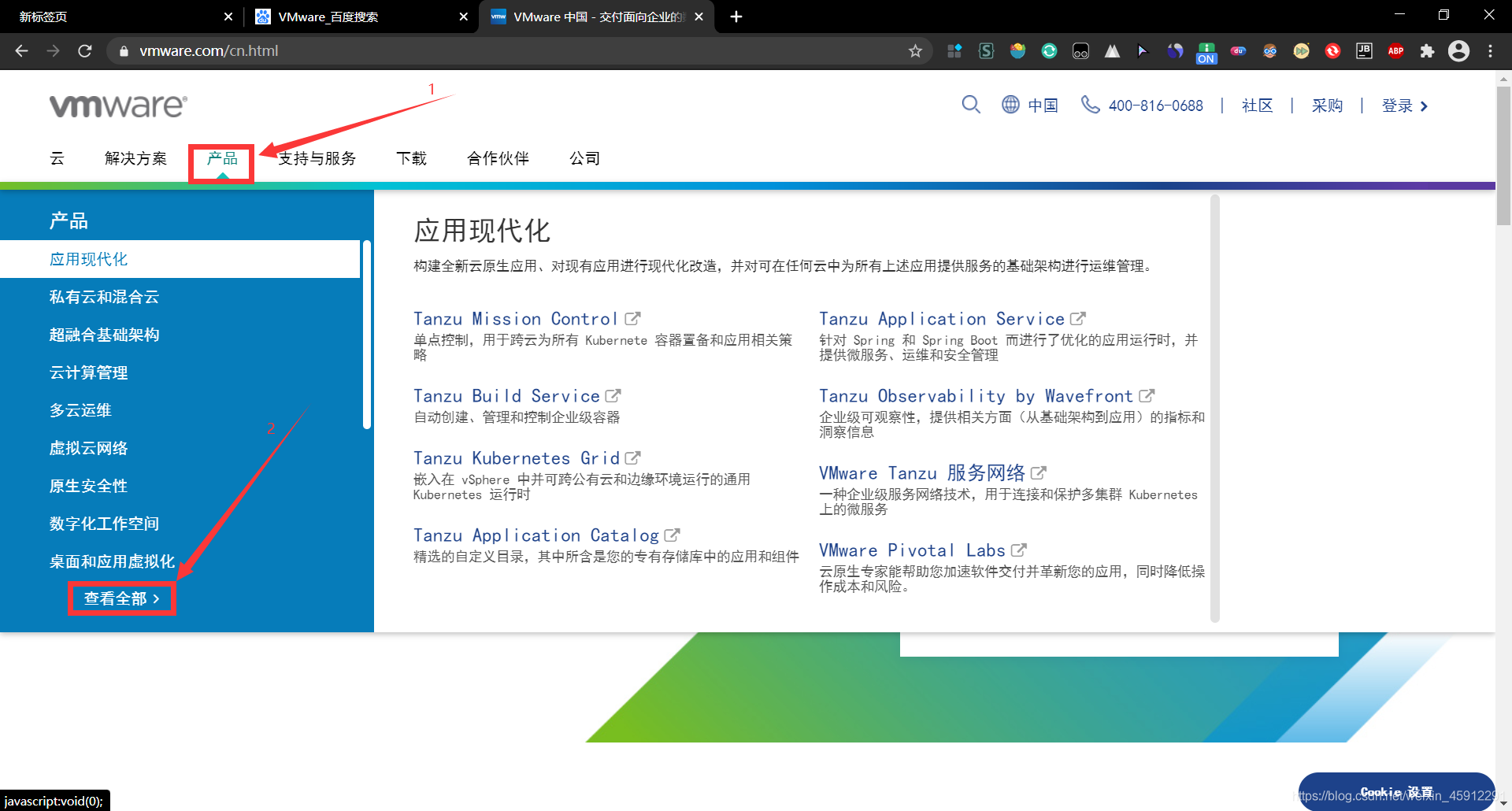Open the 下载 navigation menu
The height and width of the screenshot is (811, 1512).
click(411, 158)
